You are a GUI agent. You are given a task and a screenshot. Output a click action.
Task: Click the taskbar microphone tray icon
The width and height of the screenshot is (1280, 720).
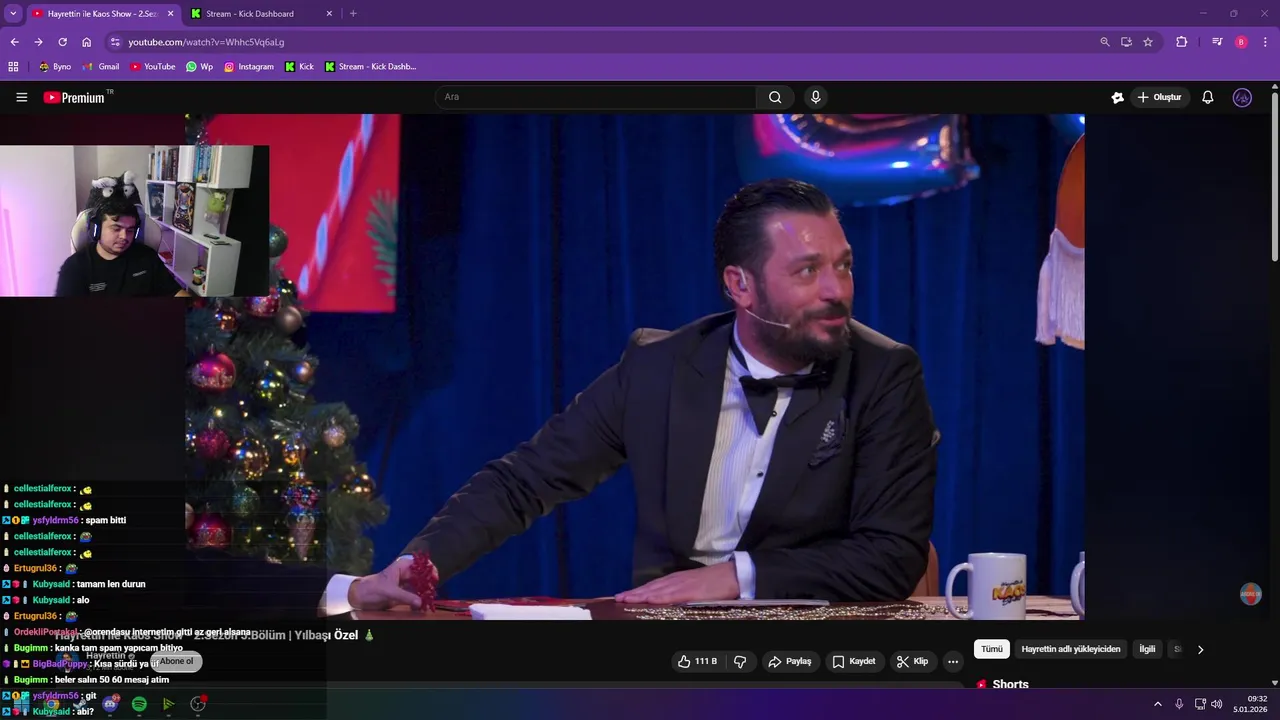[1179, 704]
